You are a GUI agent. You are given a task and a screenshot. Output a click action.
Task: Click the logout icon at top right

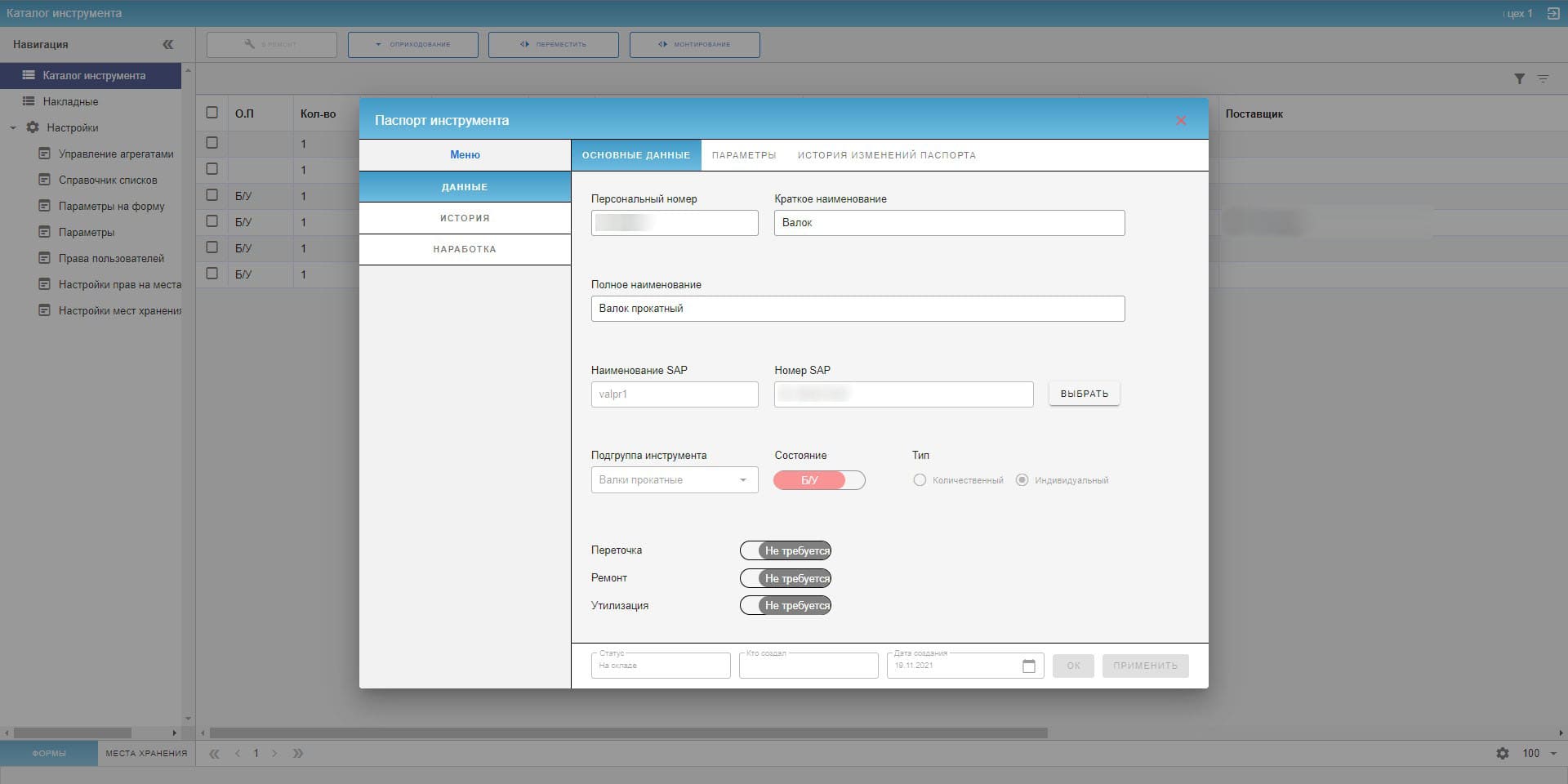(1552, 14)
